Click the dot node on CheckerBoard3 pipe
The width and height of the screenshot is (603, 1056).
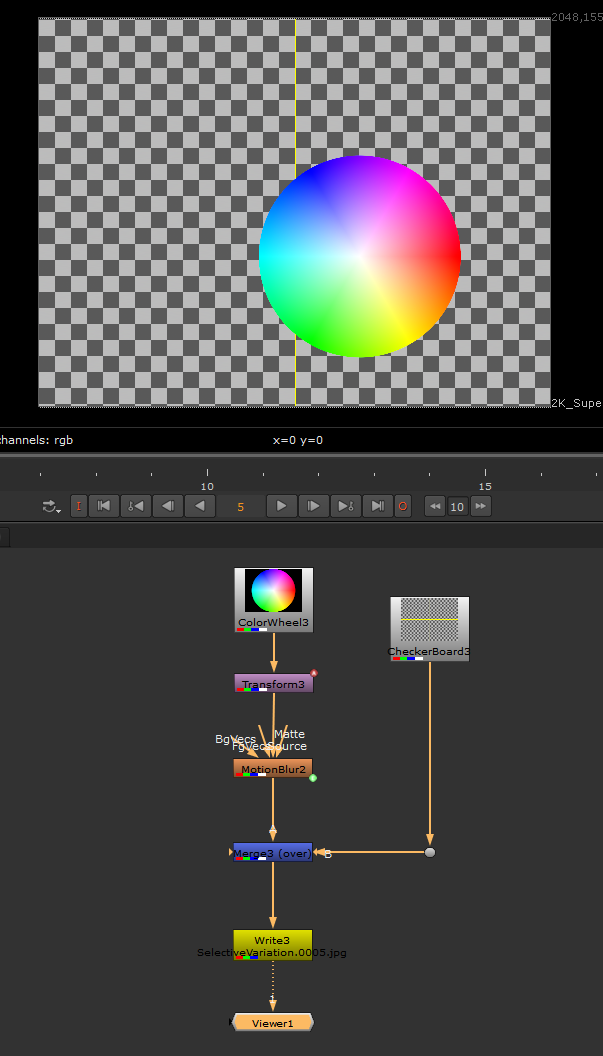pyautogui.click(x=430, y=853)
